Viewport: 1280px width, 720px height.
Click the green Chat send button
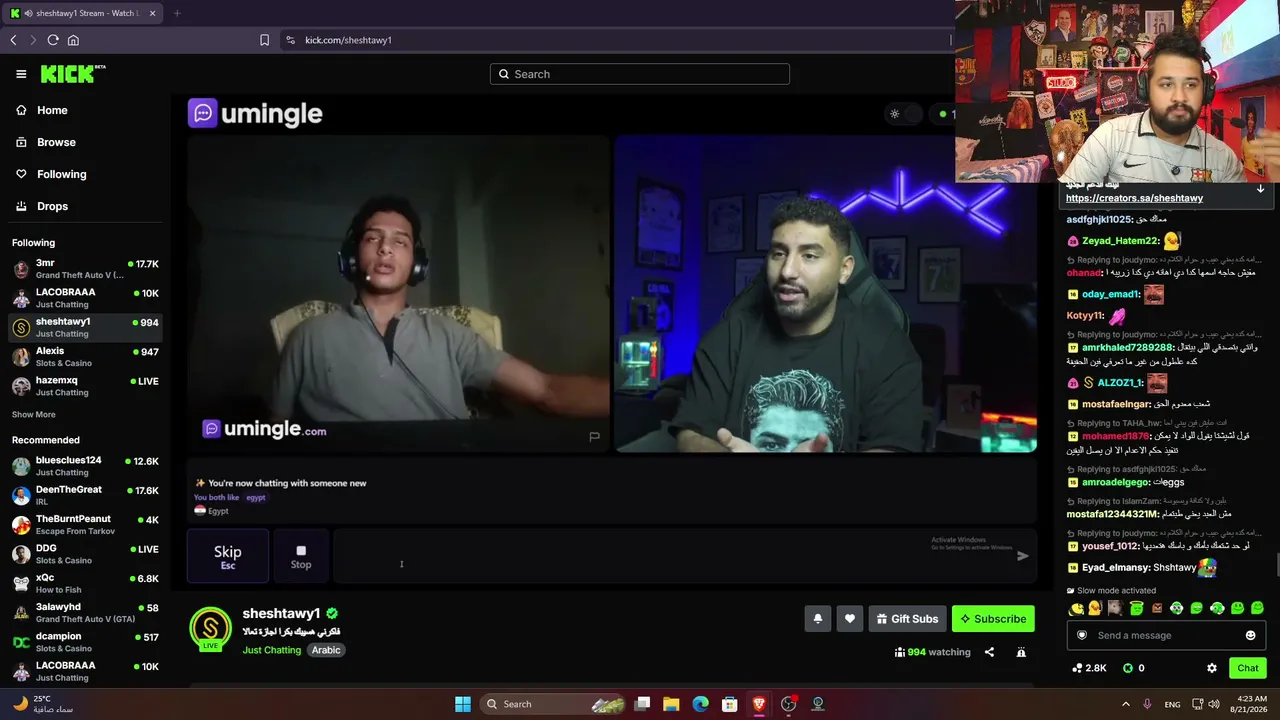point(1248,668)
